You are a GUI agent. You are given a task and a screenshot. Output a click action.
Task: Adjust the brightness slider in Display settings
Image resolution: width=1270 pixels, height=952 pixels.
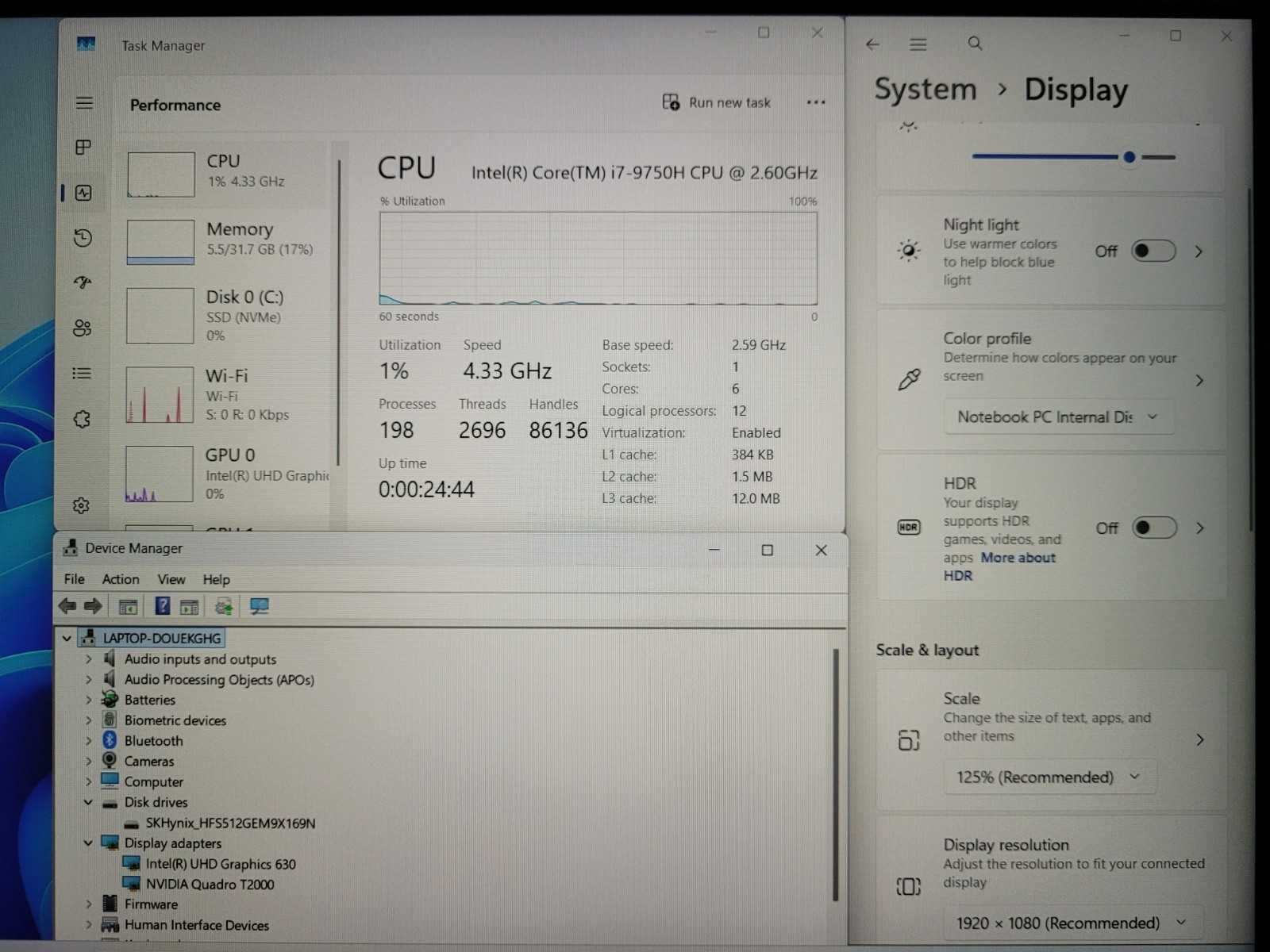pos(1073,157)
